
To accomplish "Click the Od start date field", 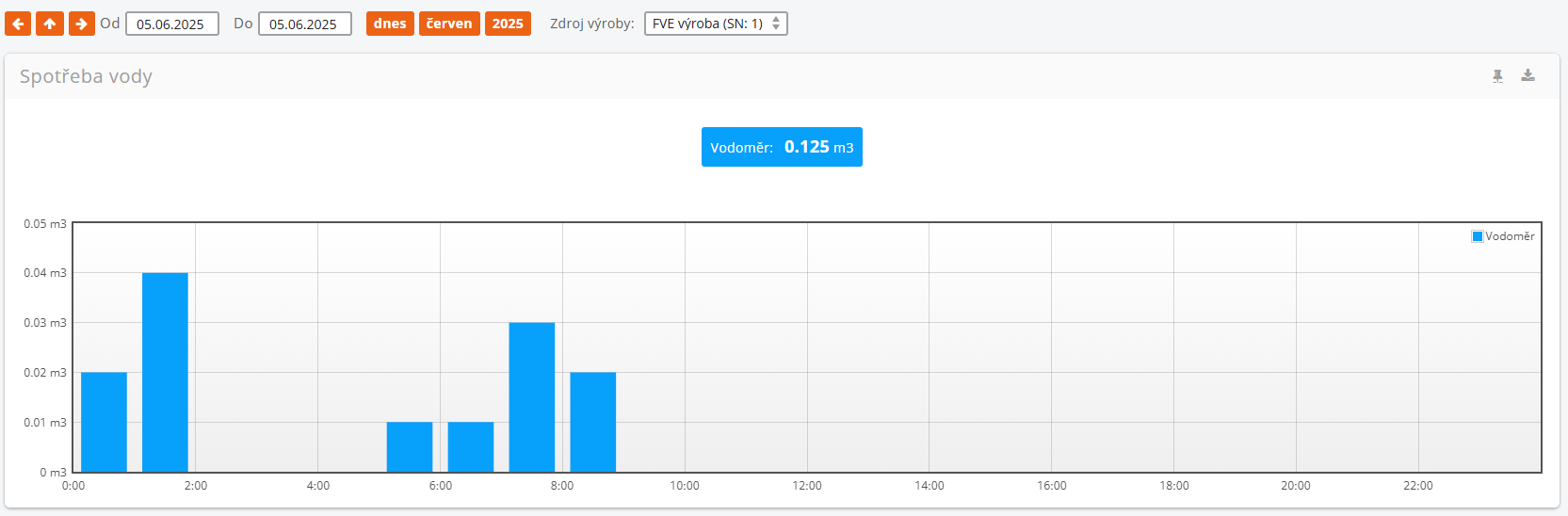I will [x=172, y=24].
